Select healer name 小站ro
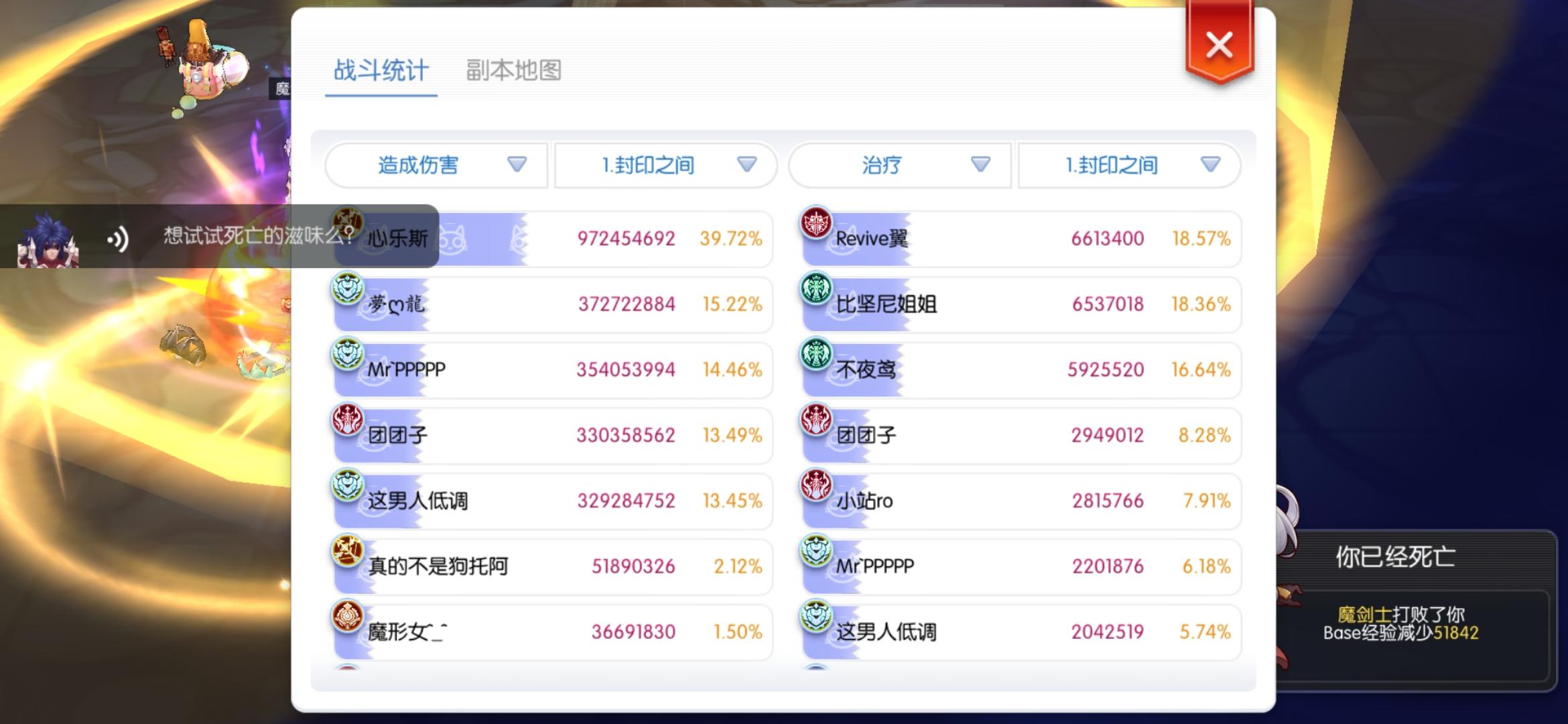 [x=864, y=501]
